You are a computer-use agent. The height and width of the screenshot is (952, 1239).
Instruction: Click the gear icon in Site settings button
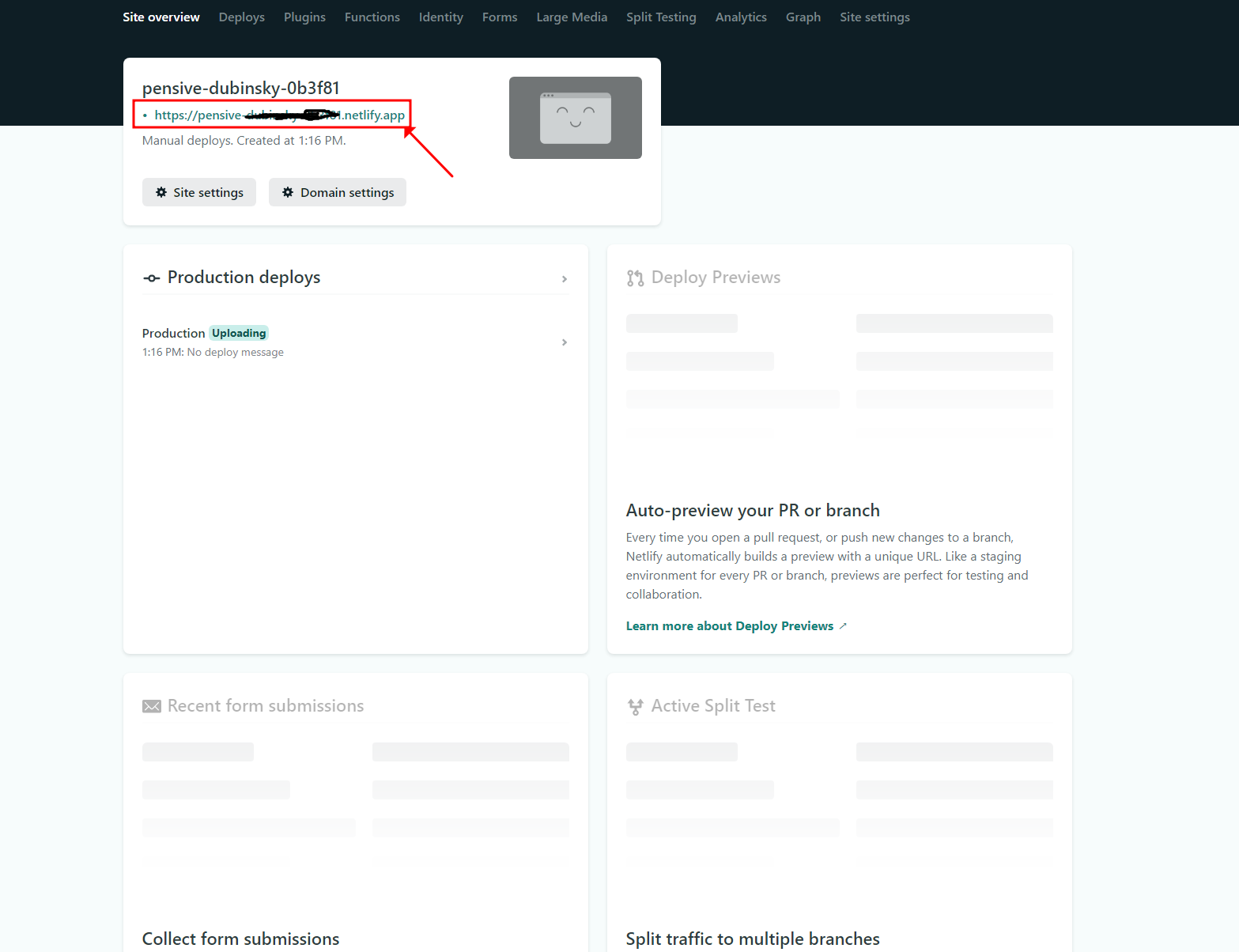click(161, 192)
